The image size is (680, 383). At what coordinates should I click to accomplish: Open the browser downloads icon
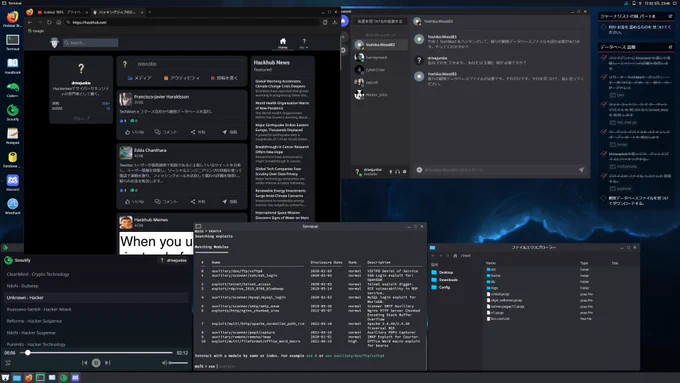click(334, 22)
